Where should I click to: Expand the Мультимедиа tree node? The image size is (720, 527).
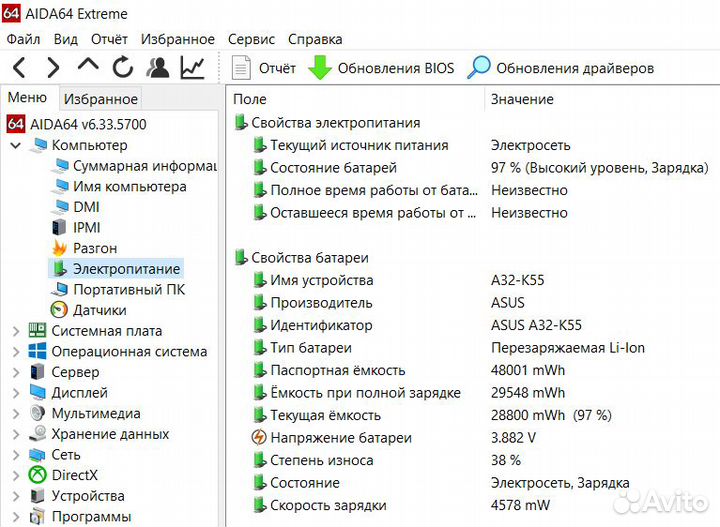[x=16, y=414]
